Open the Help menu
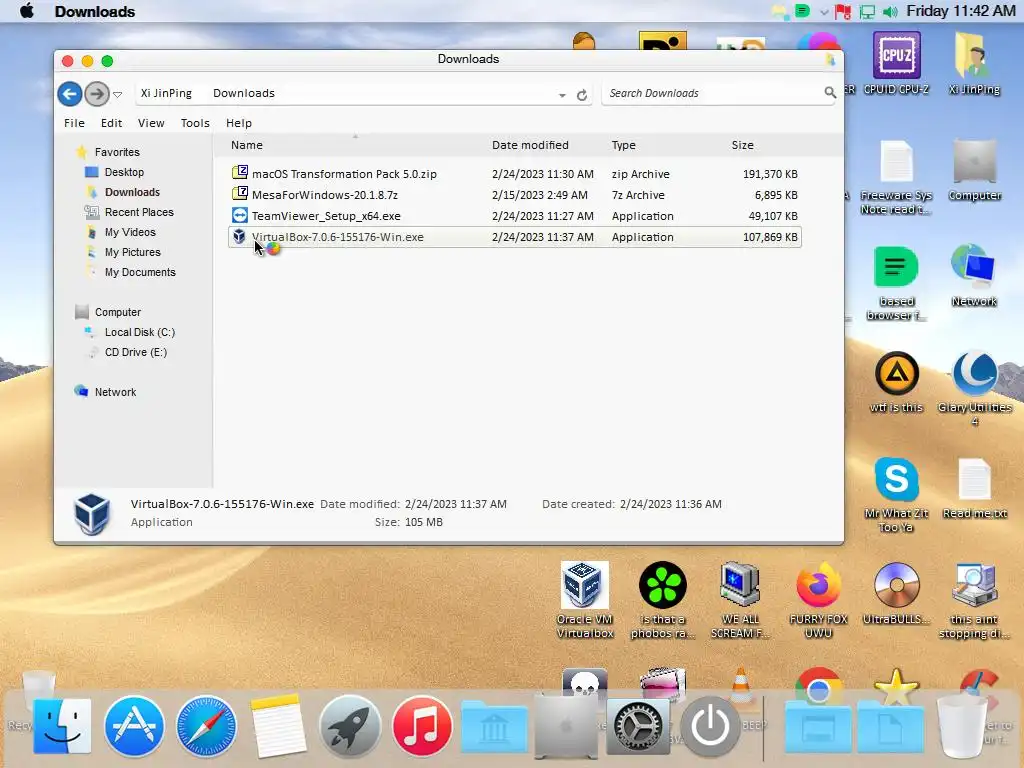The width and height of the screenshot is (1024, 768). click(238, 123)
